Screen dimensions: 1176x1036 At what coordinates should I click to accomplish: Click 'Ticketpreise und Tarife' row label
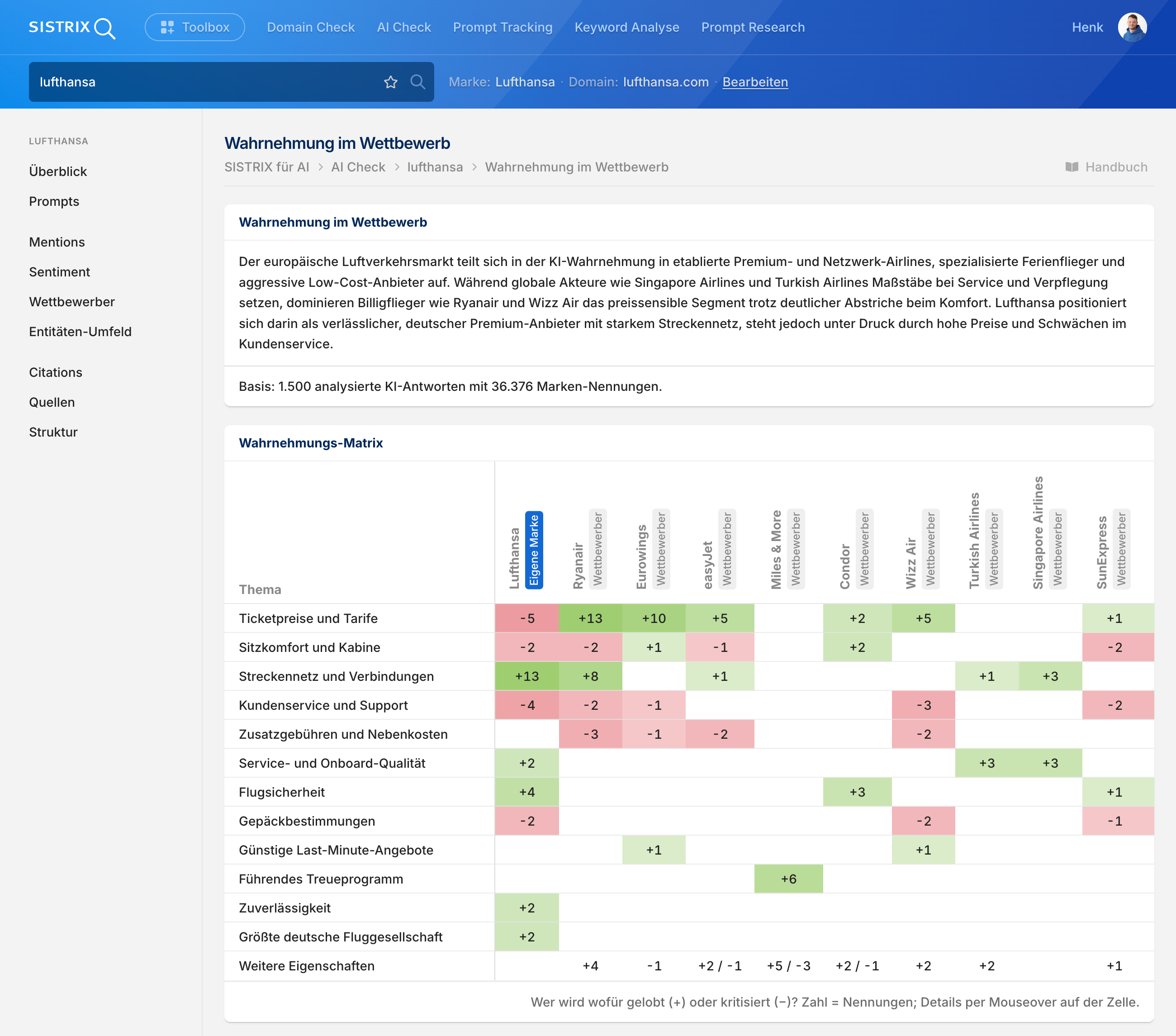[x=308, y=618]
